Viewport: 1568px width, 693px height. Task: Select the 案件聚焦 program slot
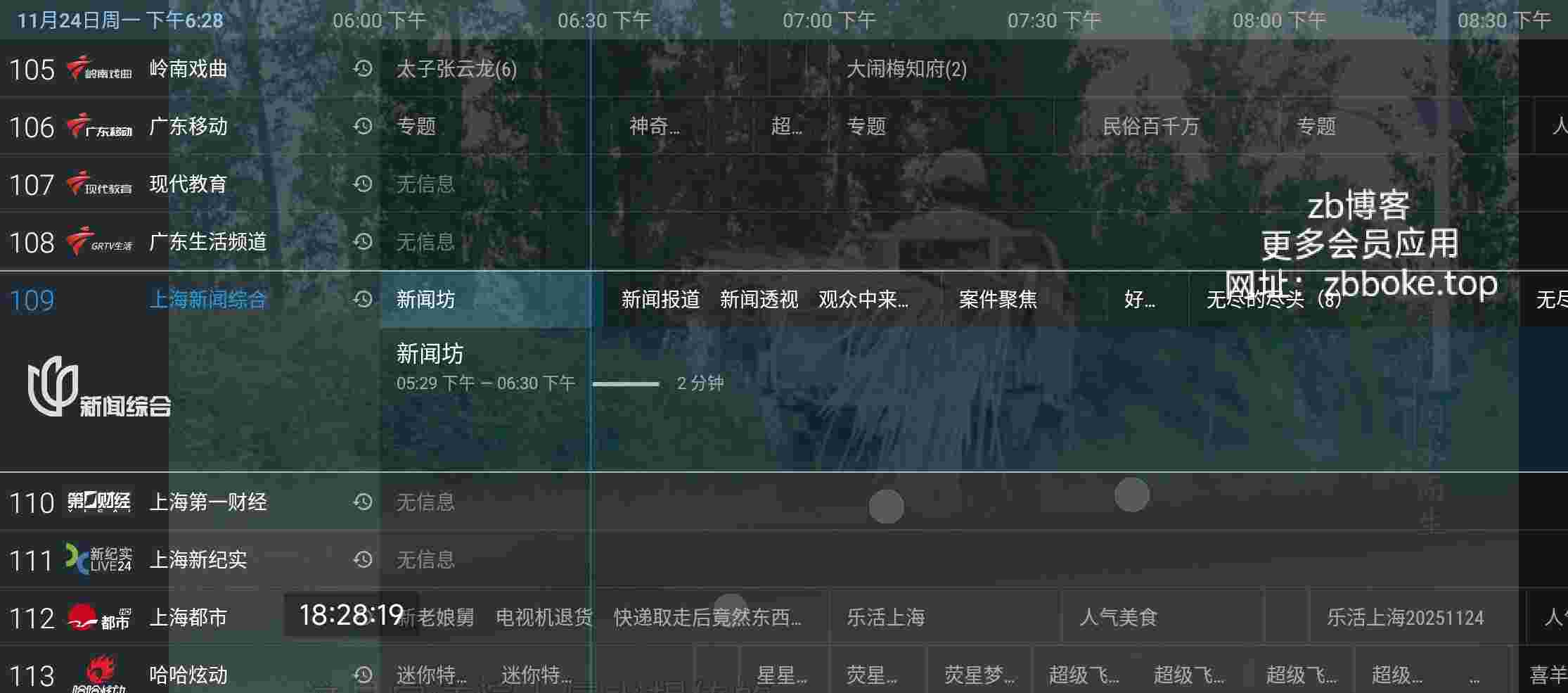997,300
